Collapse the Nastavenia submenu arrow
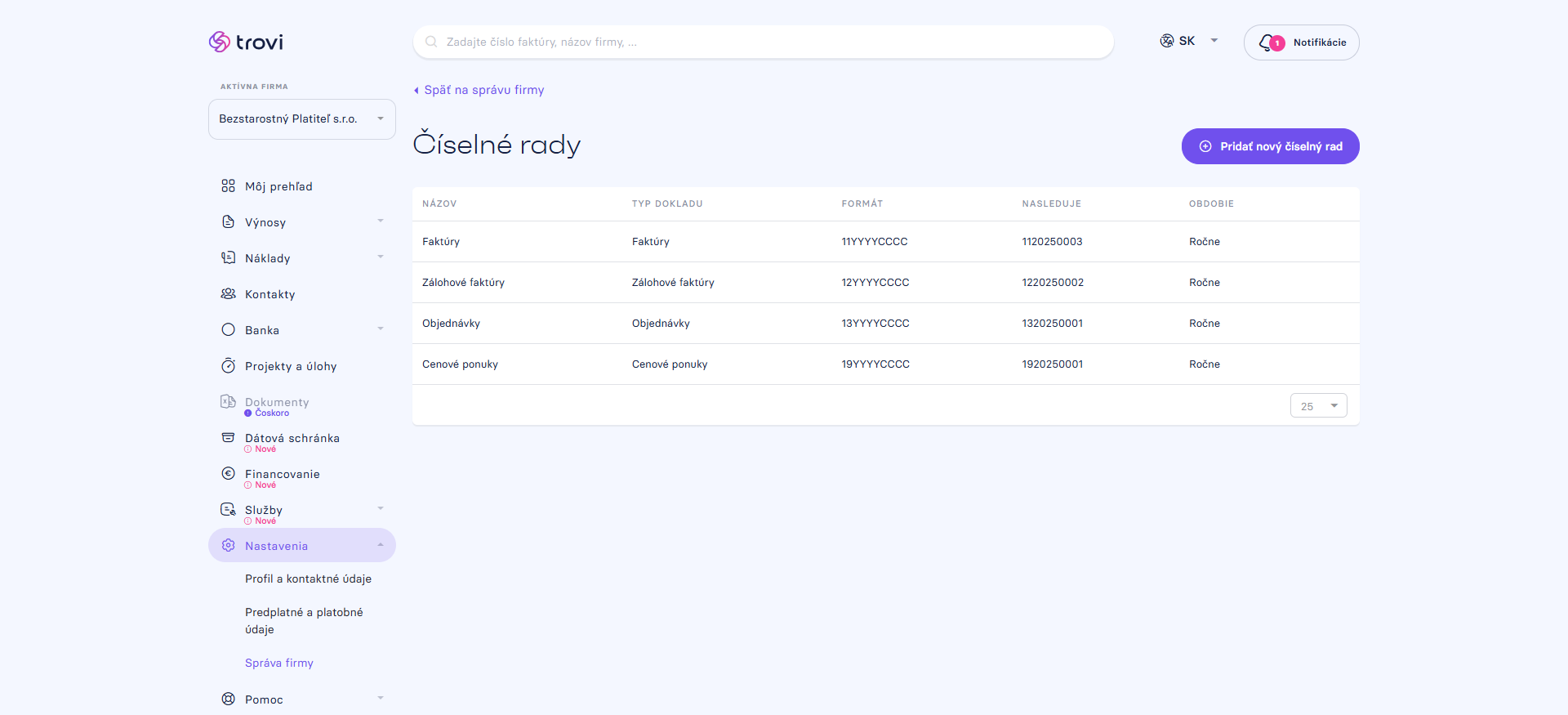This screenshot has height=715, width=1568. point(381,545)
